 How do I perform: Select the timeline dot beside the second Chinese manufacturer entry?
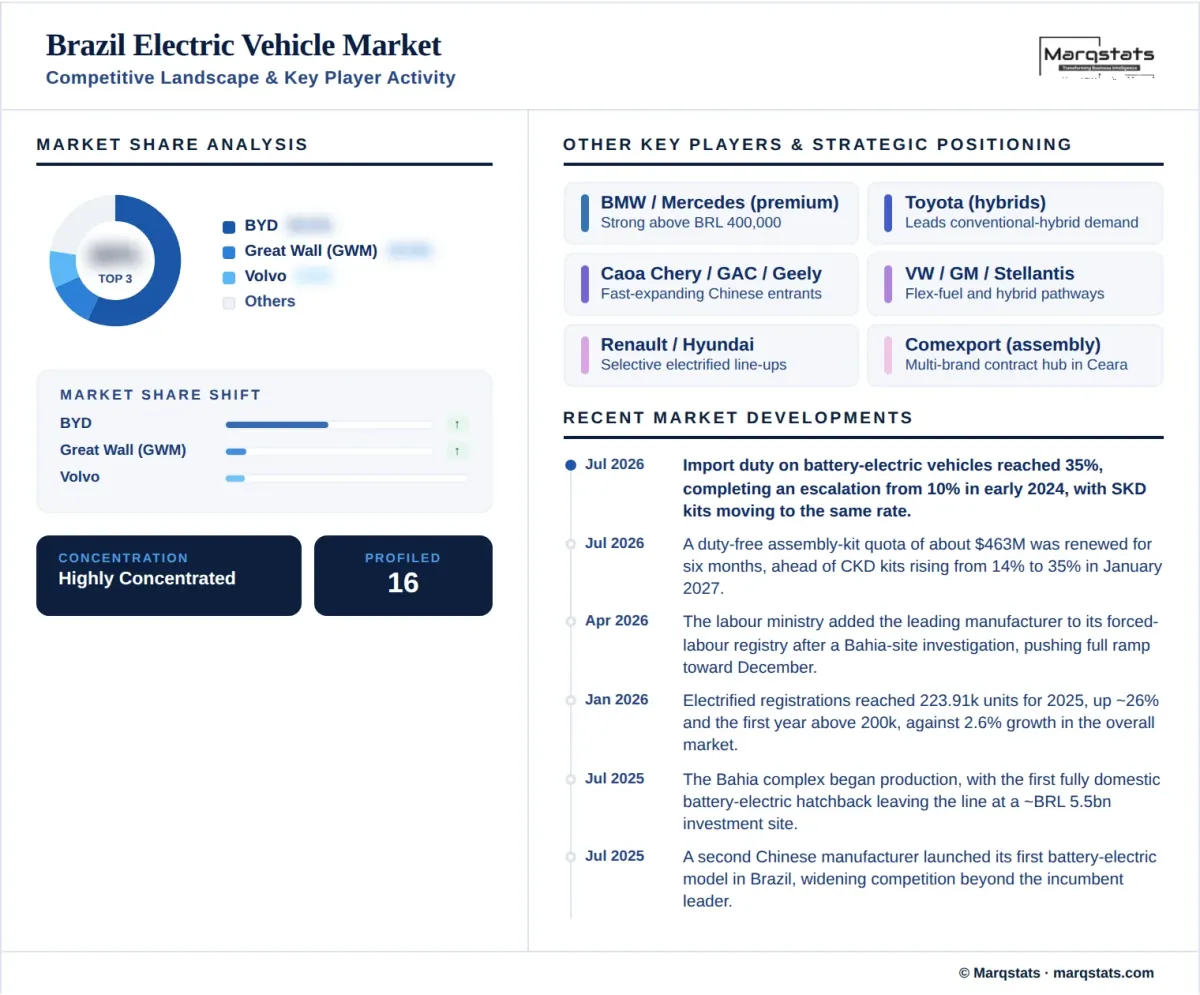point(571,857)
